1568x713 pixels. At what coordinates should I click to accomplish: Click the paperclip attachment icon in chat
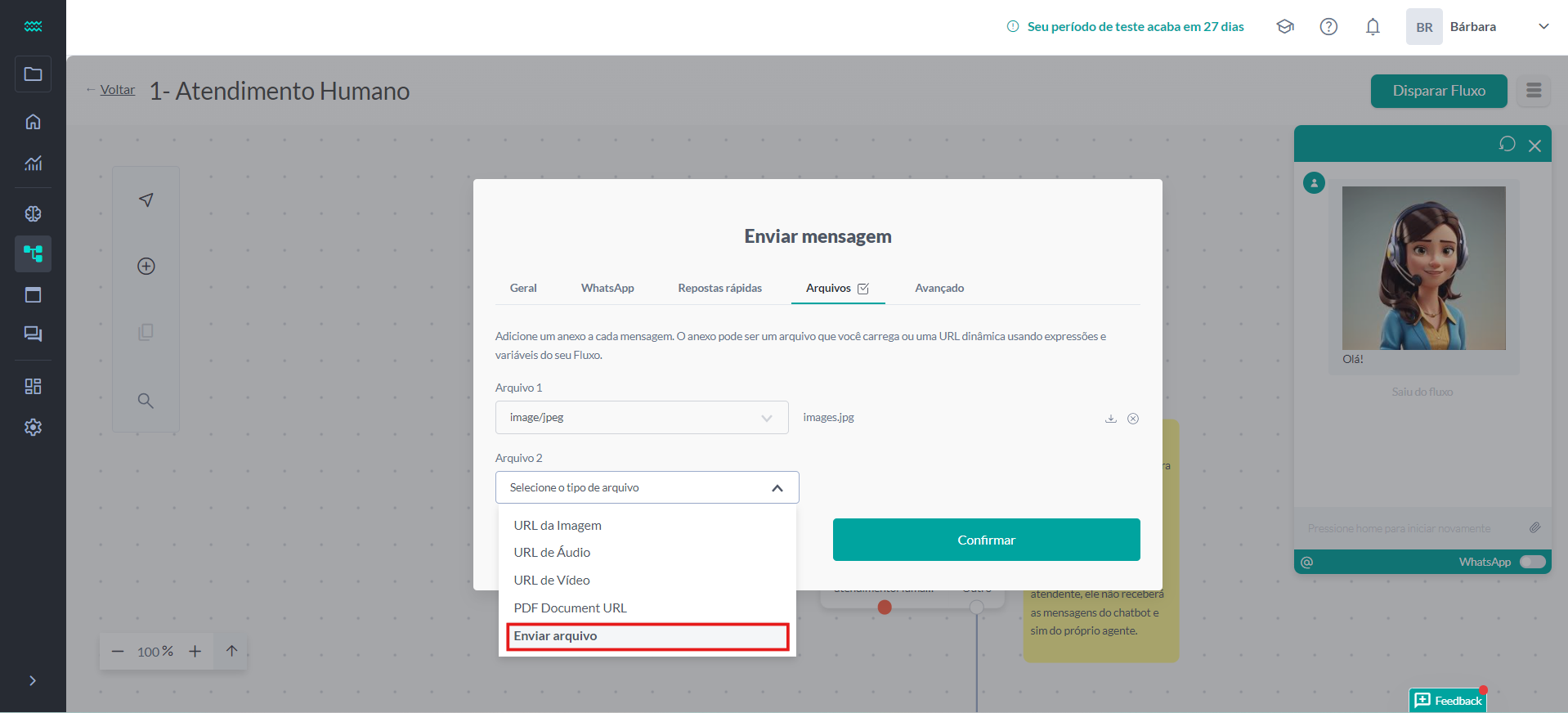(x=1534, y=528)
